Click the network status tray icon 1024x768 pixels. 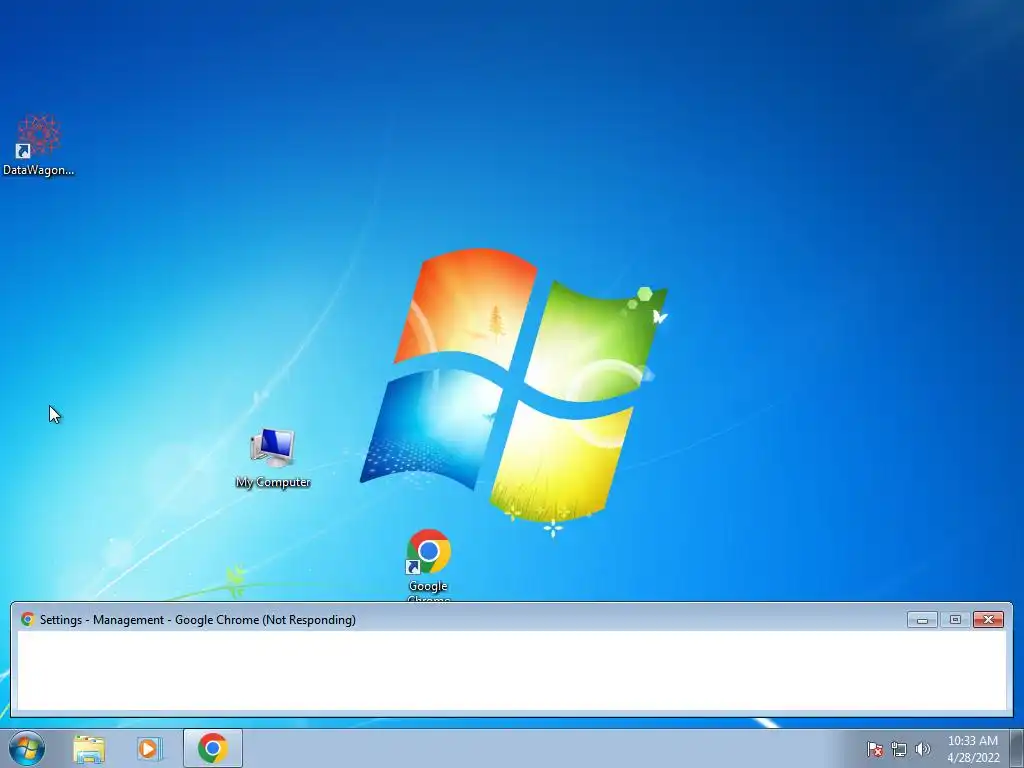(899, 749)
